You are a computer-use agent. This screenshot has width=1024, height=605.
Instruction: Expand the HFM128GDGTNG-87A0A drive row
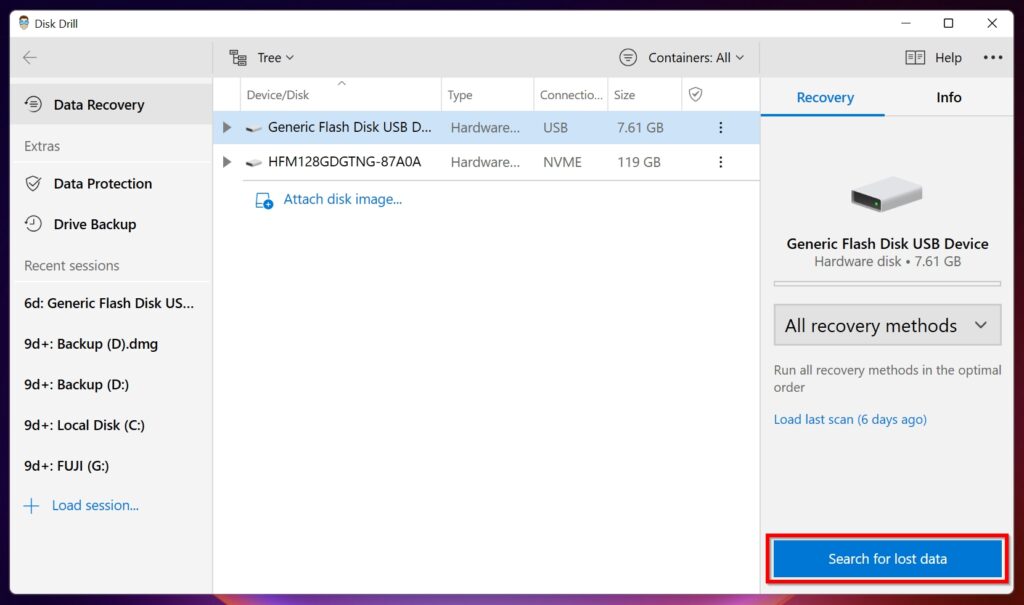pos(225,161)
